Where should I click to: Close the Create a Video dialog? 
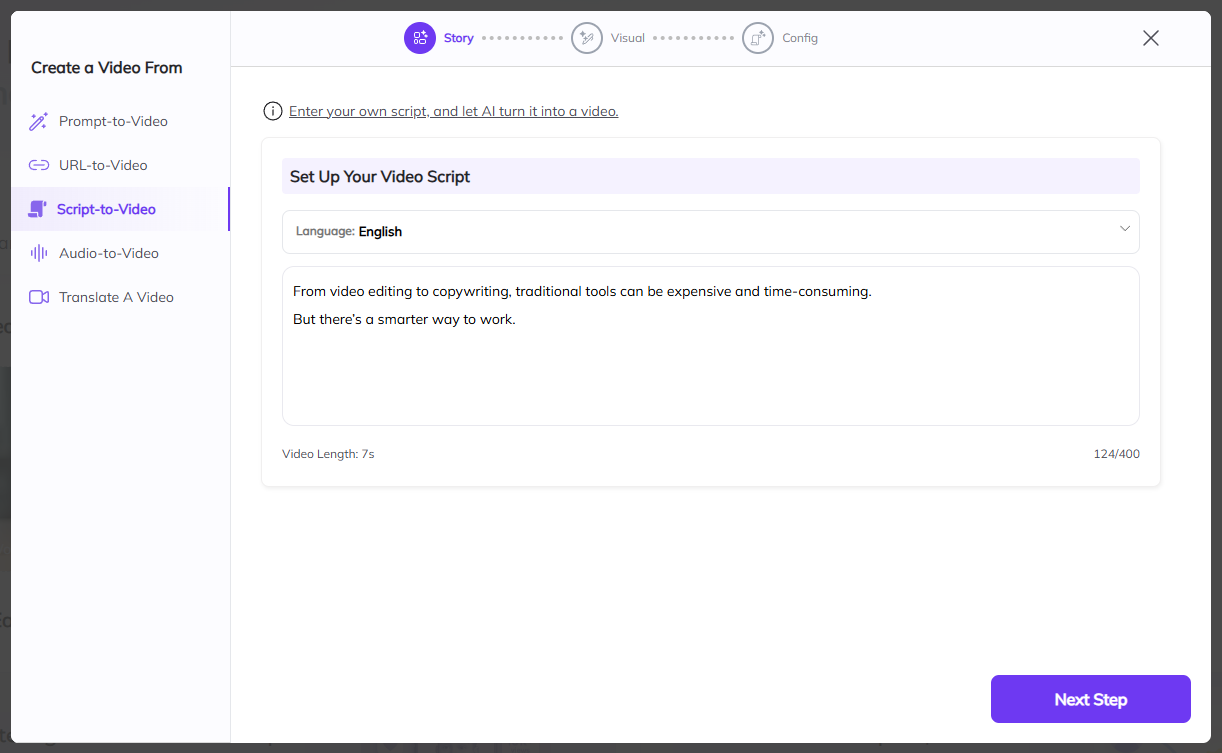point(1151,38)
